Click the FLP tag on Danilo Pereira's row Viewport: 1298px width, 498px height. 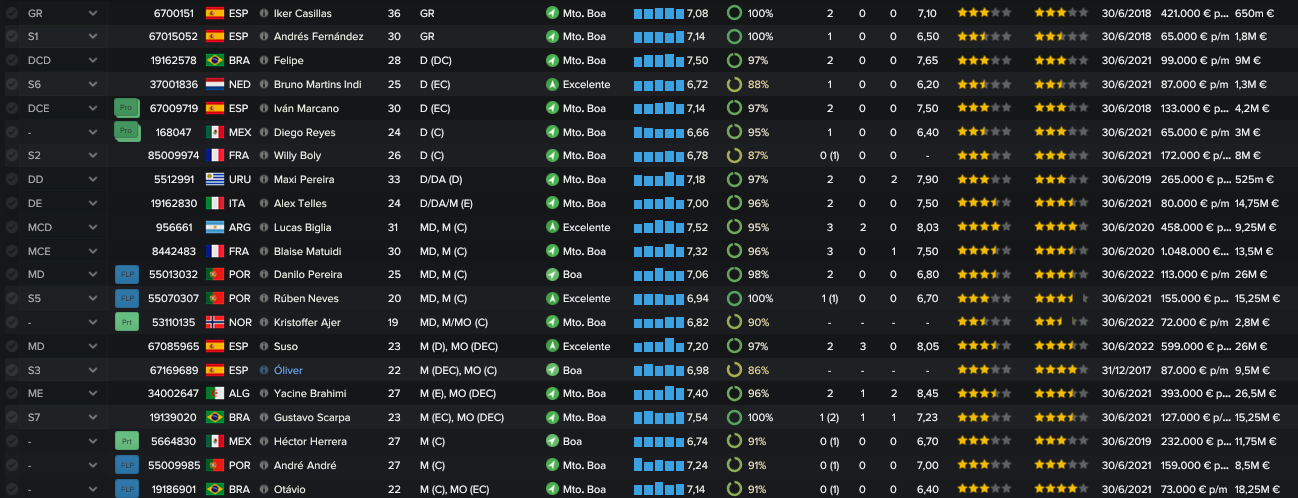pos(126,274)
